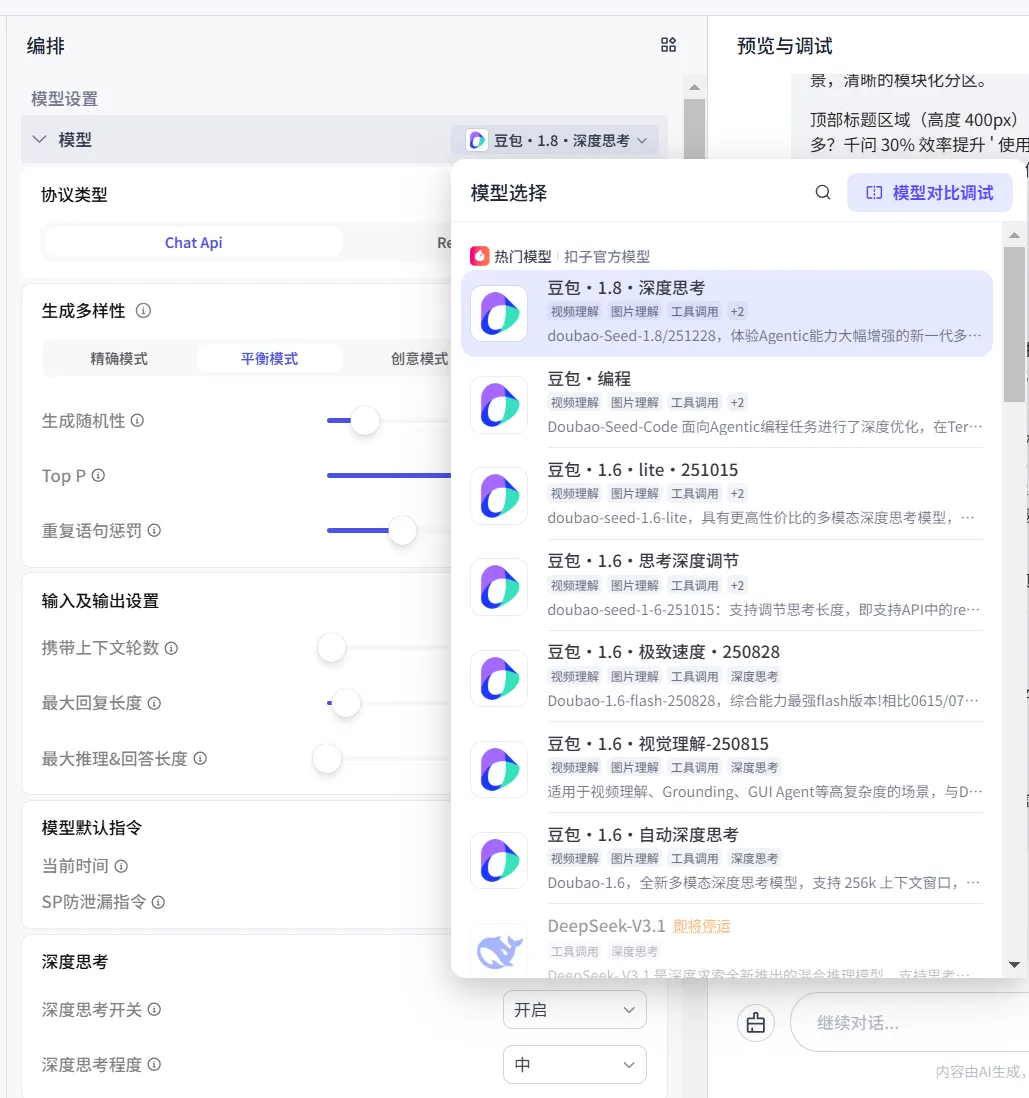
Task: Choose the 豆包·1.6·思考深度调节 model entry
Action: (727, 587)
